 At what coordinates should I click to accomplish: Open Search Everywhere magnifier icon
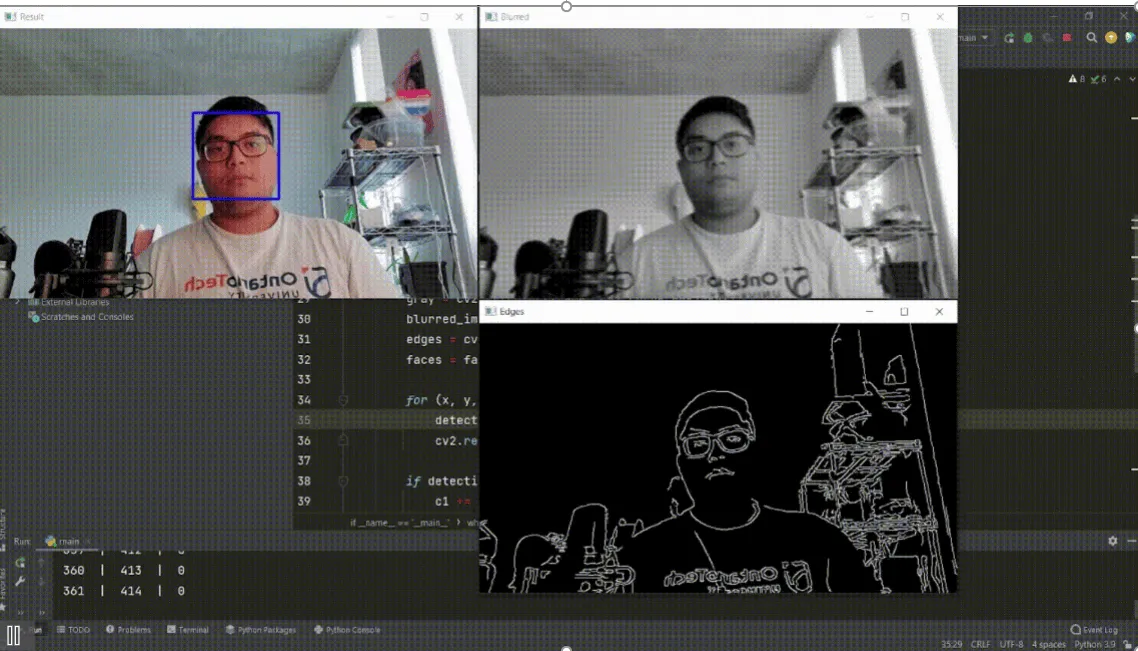point(1092,38)
